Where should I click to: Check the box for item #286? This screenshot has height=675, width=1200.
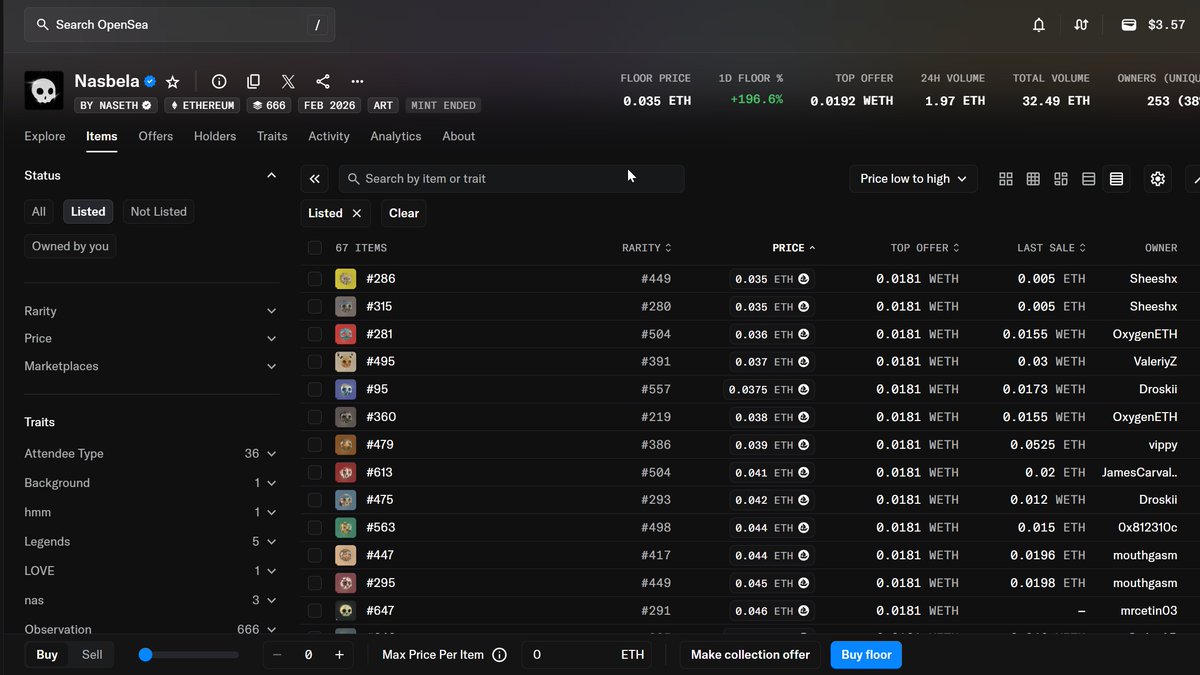pyautogui.click(x=315, y=279)
